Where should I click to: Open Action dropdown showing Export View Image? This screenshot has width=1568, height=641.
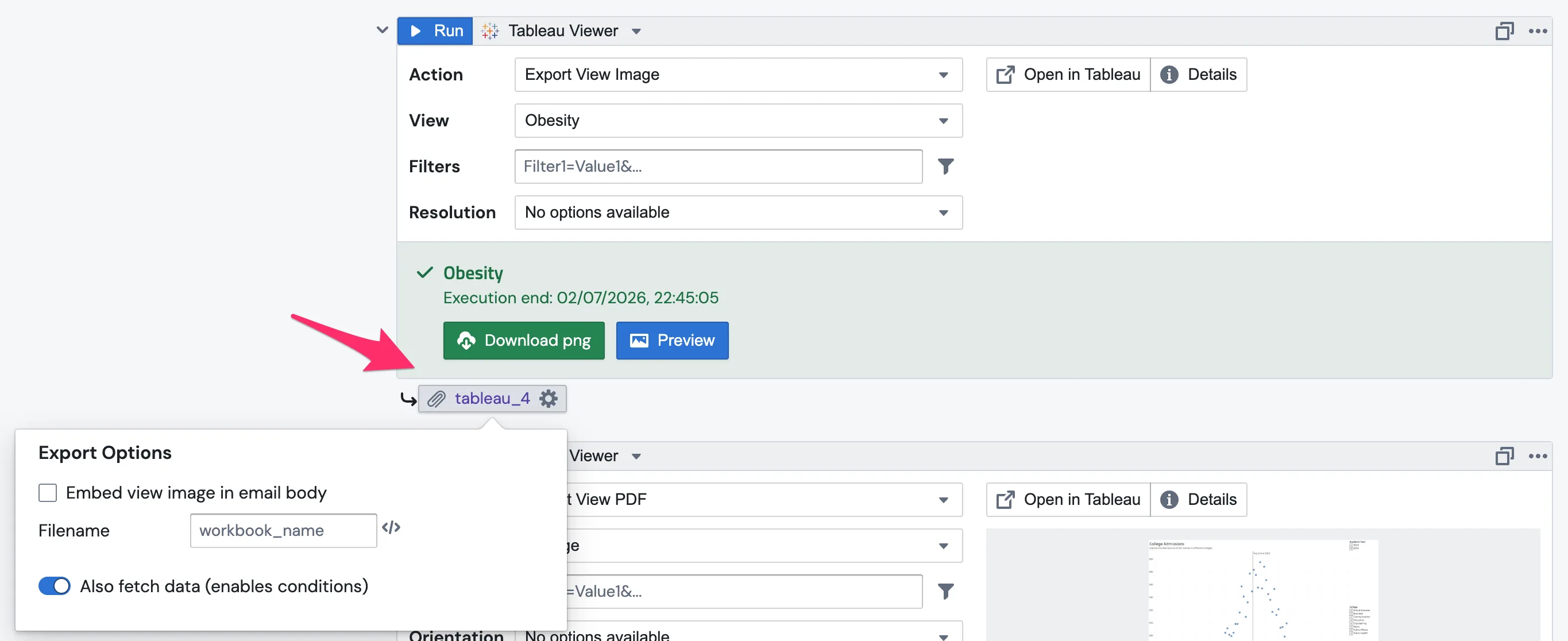coord(739,74)
